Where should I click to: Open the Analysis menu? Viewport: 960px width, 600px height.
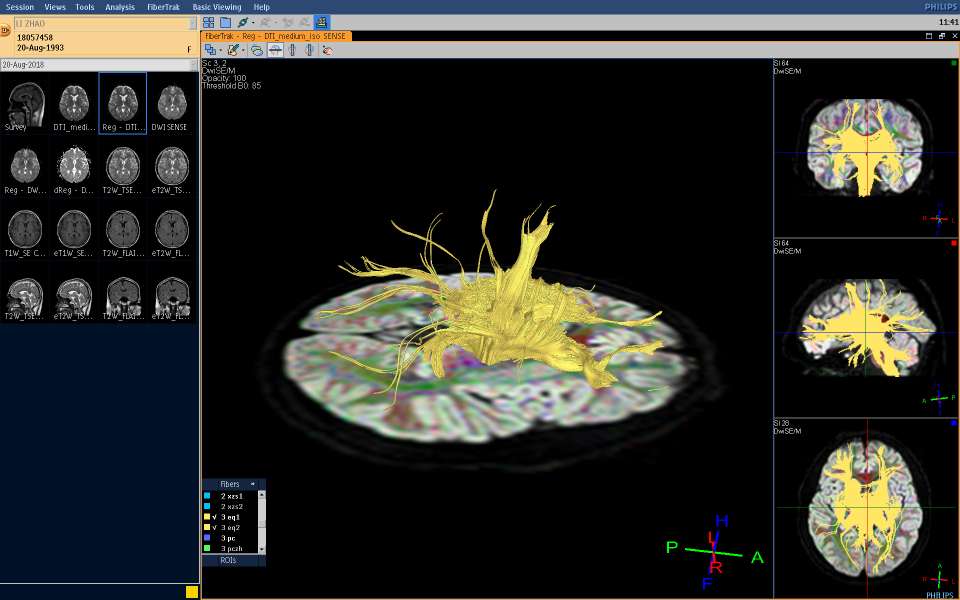[x=119, y=7]
